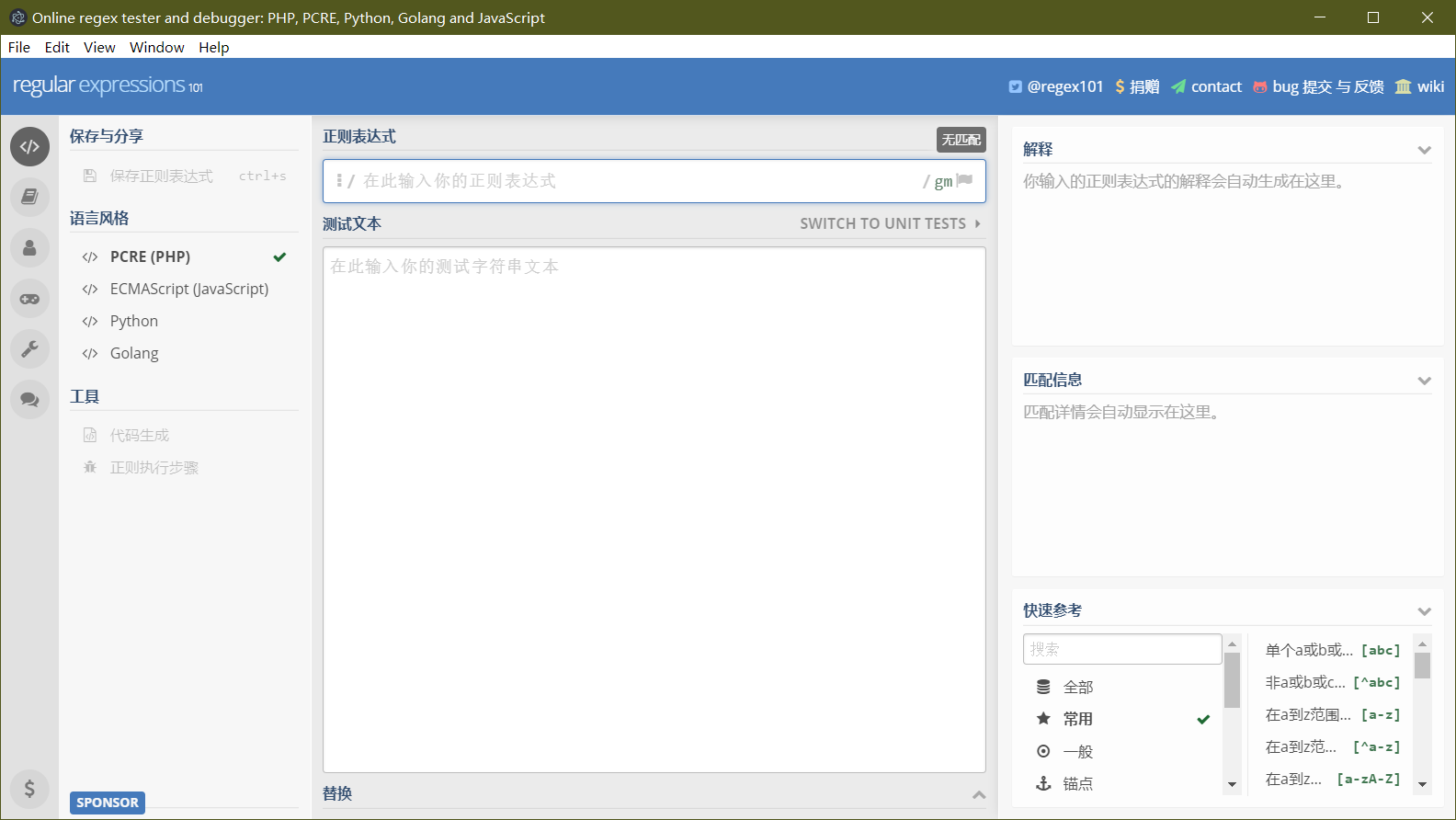The width and height of the screenshot is (1456, 820).
Task: Open the View menu
Action: click(99, 47)
